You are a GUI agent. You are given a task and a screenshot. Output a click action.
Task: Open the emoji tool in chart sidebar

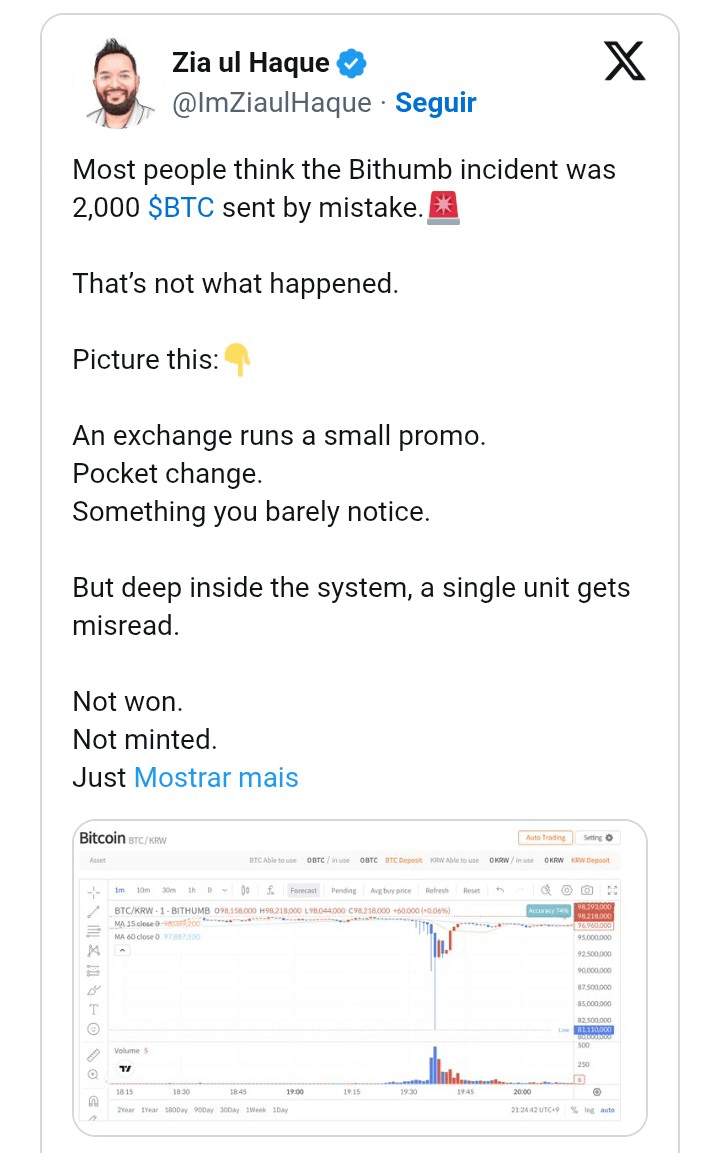tap(94, 1028)
